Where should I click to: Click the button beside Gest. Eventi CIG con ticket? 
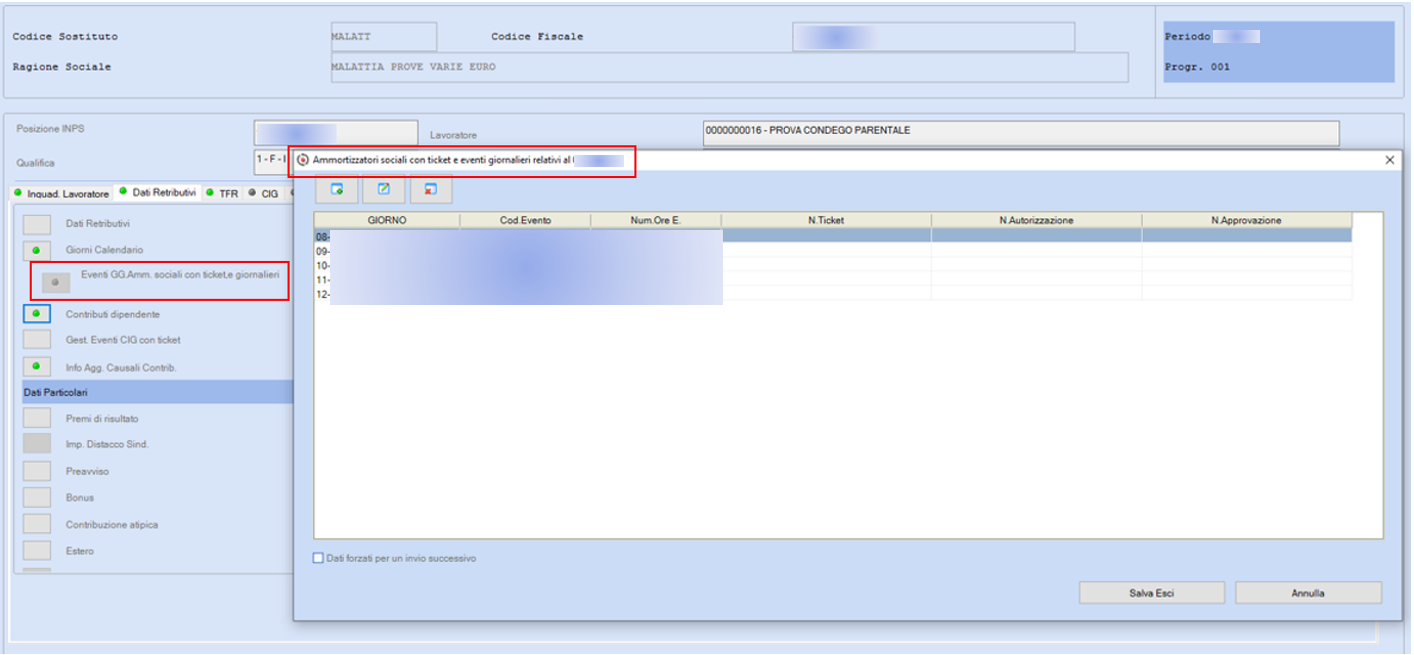[37, 340]
